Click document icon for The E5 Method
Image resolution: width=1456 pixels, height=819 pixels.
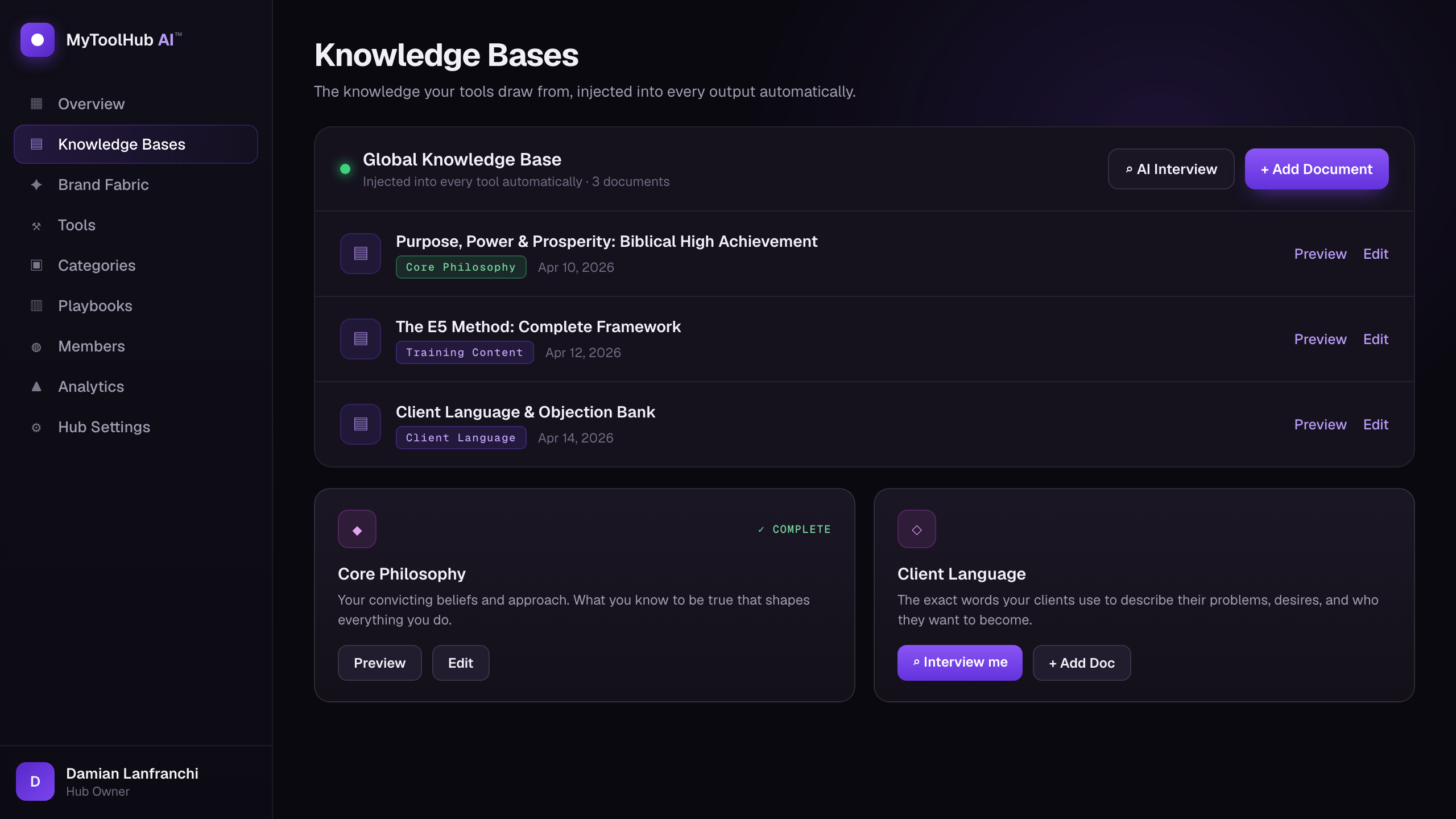click(361, 339)
